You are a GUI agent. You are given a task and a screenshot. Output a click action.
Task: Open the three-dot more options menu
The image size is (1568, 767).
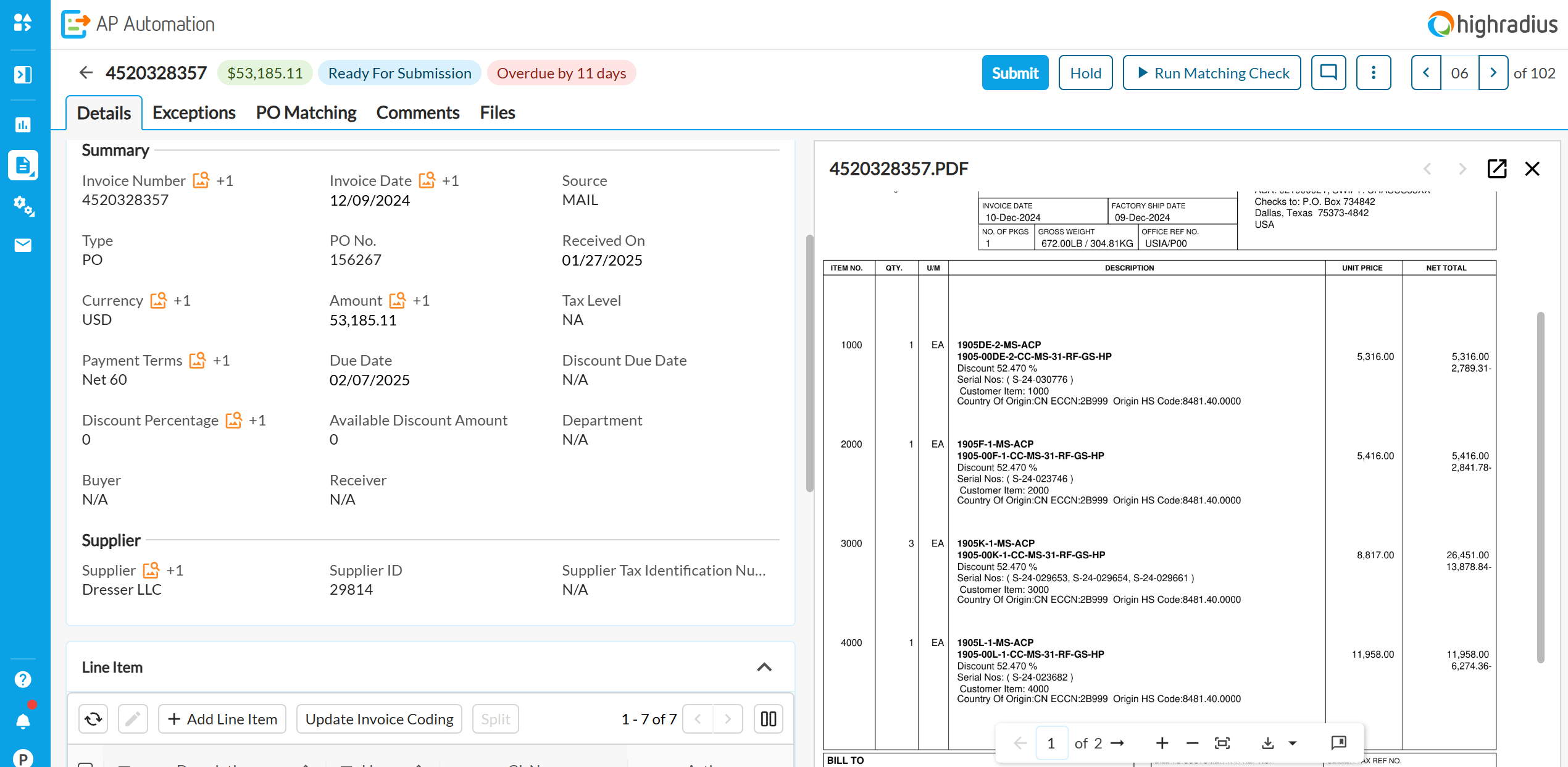[x=1374, y=72]
